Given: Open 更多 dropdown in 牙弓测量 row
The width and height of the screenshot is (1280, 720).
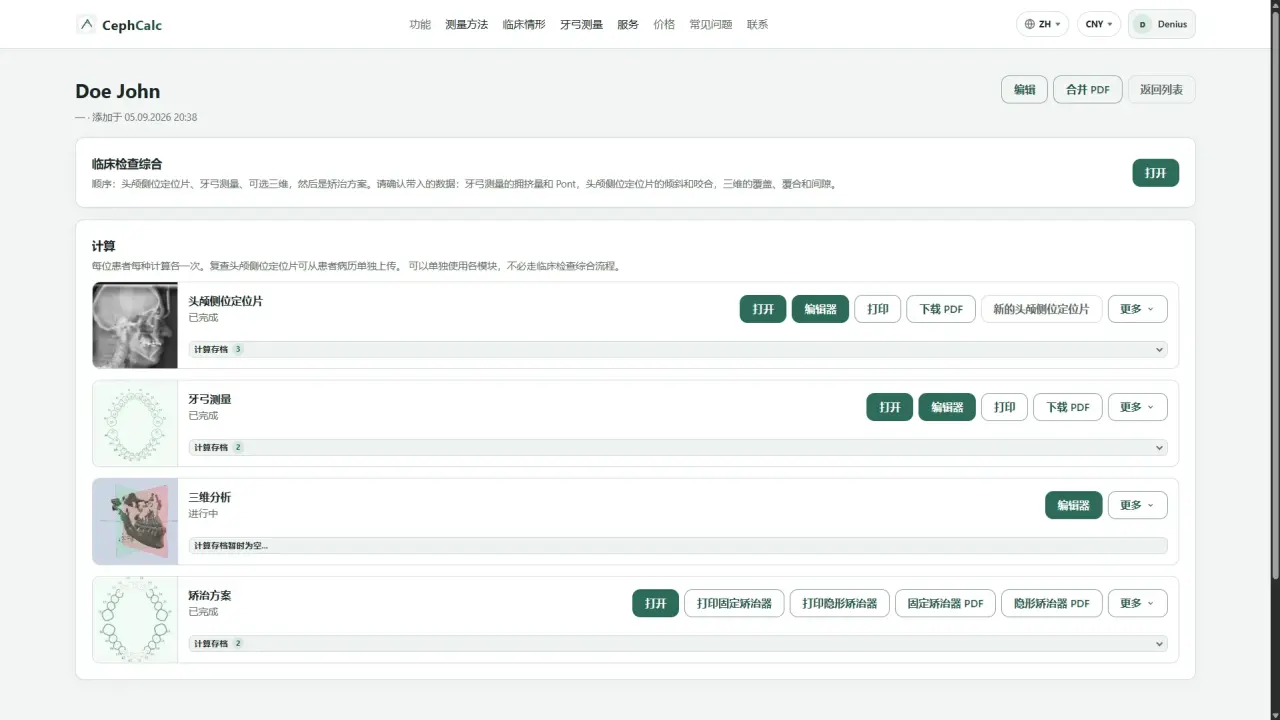Looking at the screenshot, I should coord(1137,407).
